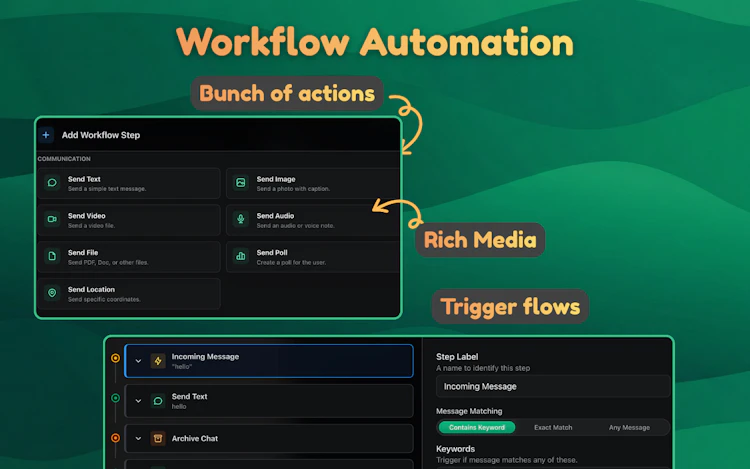This screenshot has height=469, width=750.
Task: Click 'Send specific coordinates.' description
Action: [x=104, y=299]
